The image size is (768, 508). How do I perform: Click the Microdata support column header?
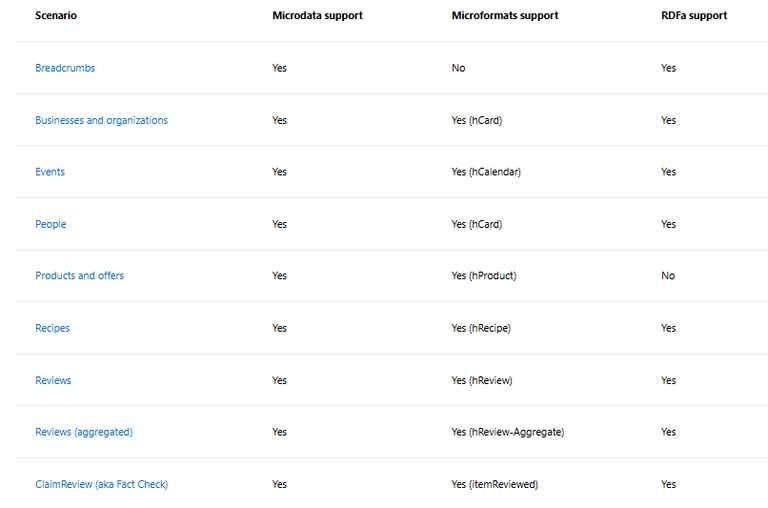click(317, 16)
